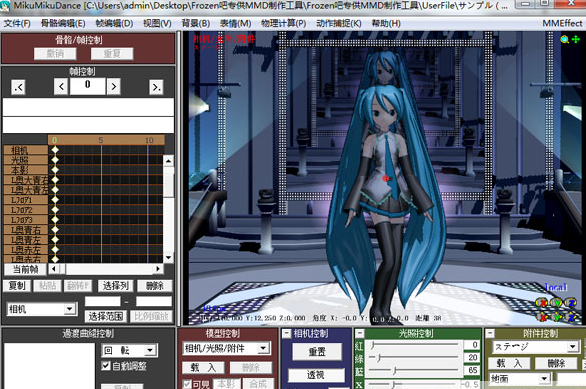Click 删除 in the 附件控制 panel
This screenshot has height=389, width=586.
click(x=556, y=363)
